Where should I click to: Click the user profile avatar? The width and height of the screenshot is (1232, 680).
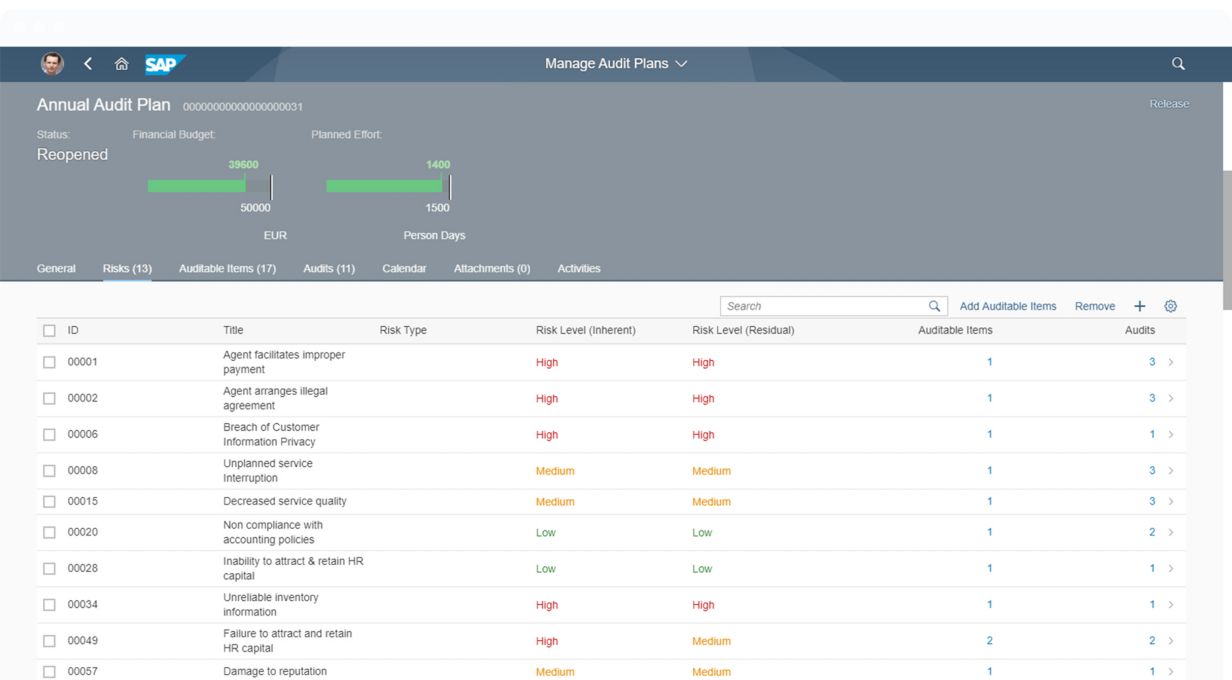(52, 64)
